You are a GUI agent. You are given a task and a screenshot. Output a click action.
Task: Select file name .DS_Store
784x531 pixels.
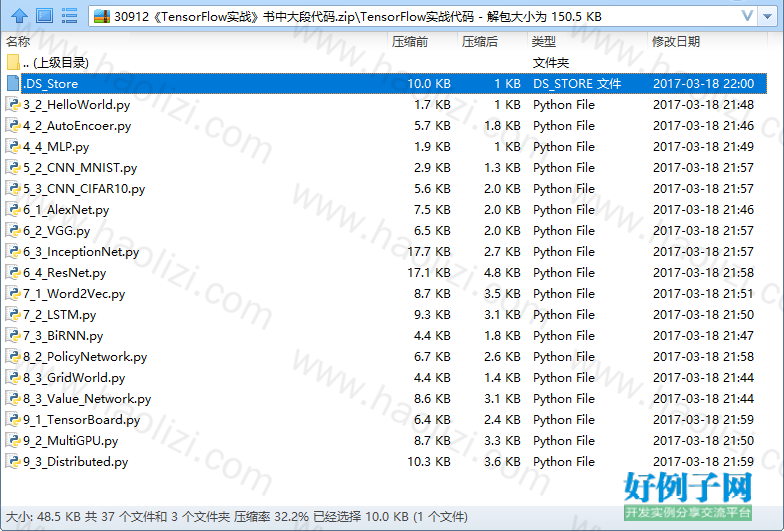pyautogui.click(x=50, y=84)
